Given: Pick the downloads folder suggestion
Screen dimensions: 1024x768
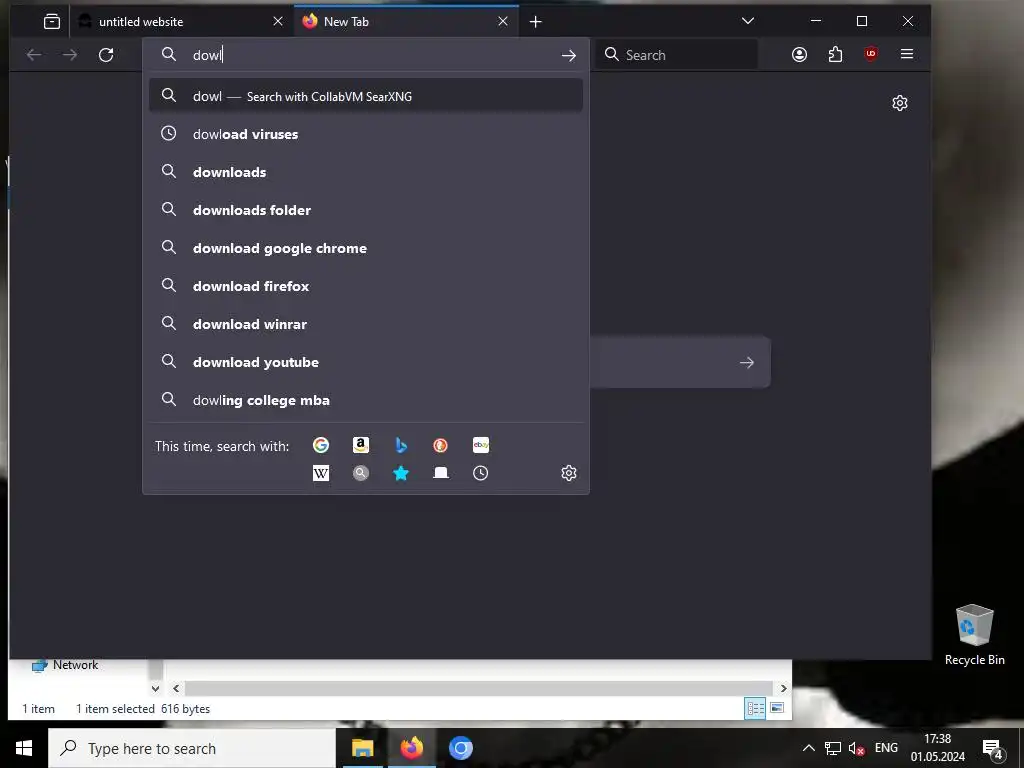Looking at the screenshot, I should point(366,210).
